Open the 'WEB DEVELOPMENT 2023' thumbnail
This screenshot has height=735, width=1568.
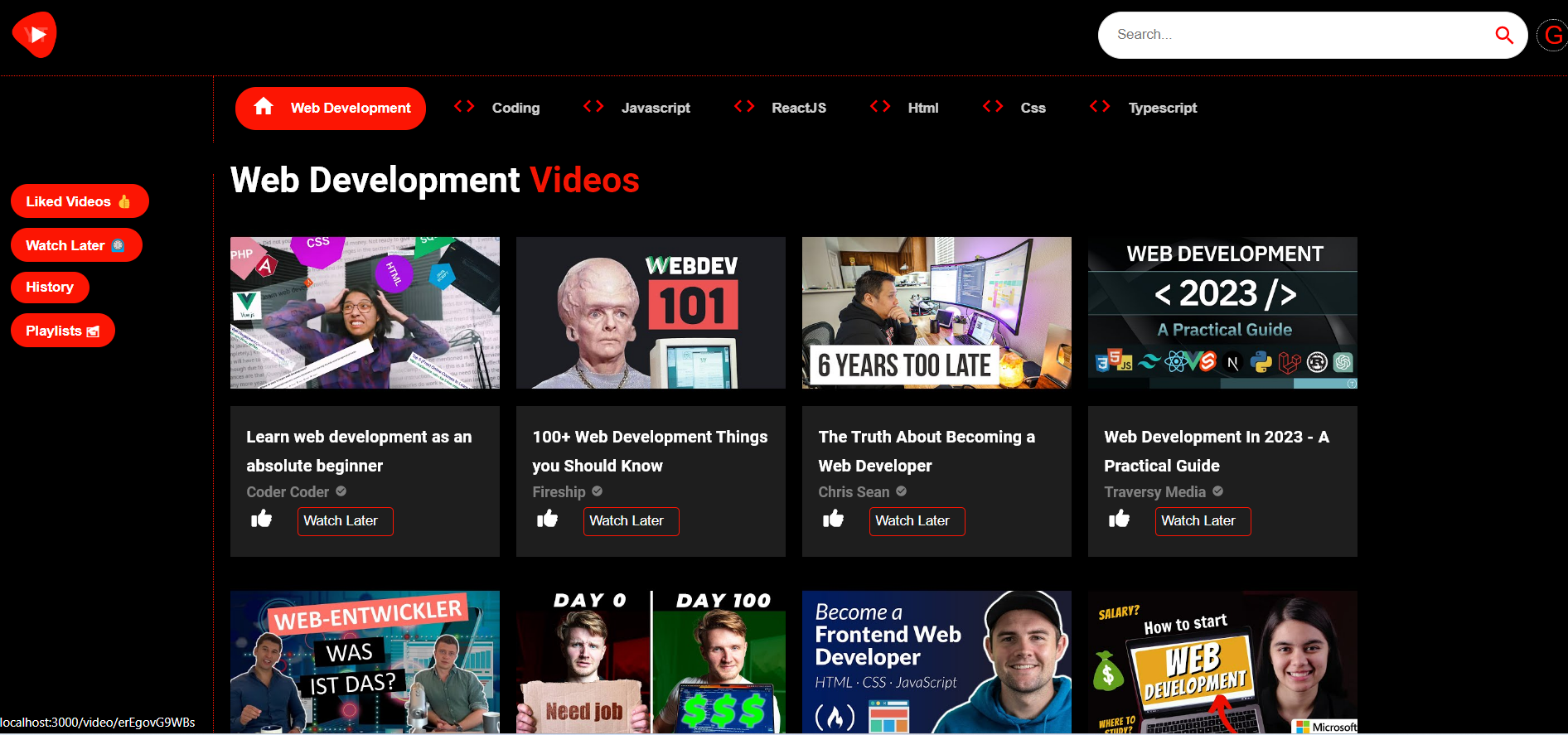click(1222, 312)
